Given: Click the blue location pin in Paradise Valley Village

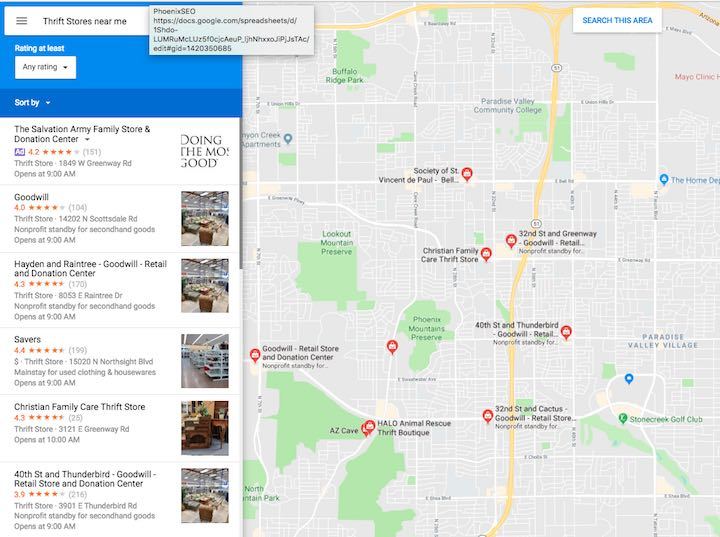Looking at the screenshot, I should point(629,379).
